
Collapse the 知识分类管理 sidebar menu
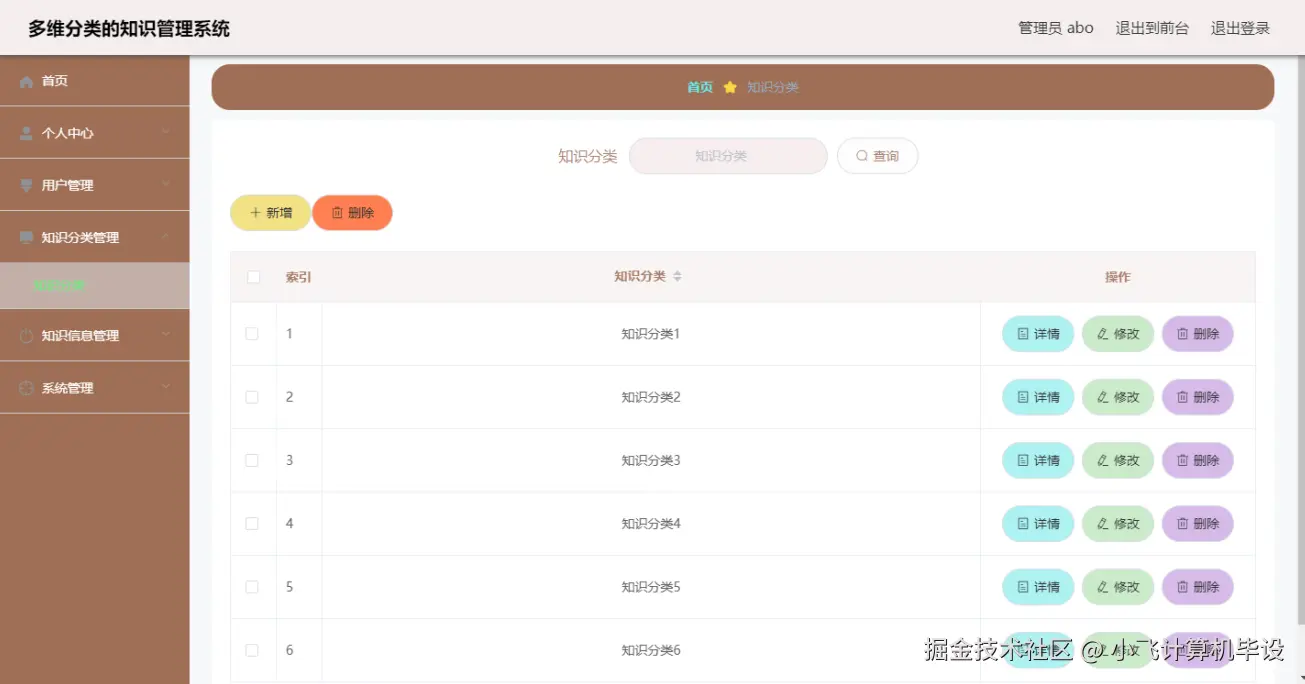point(95,236)
